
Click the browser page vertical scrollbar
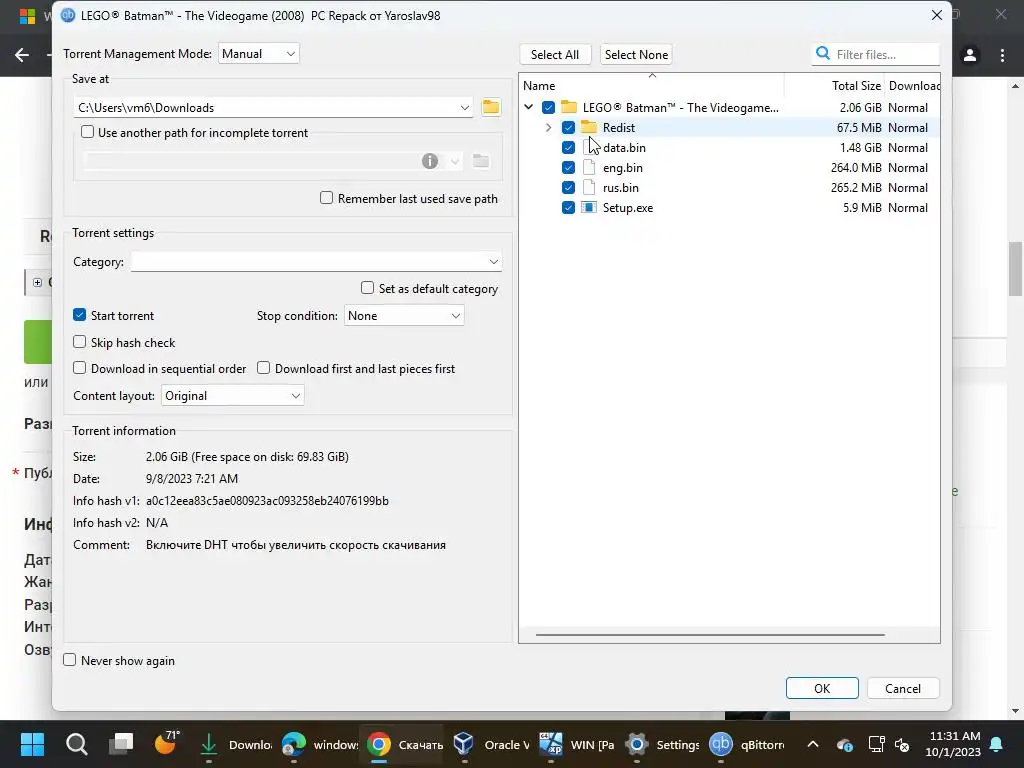[x=1015, y=269]
